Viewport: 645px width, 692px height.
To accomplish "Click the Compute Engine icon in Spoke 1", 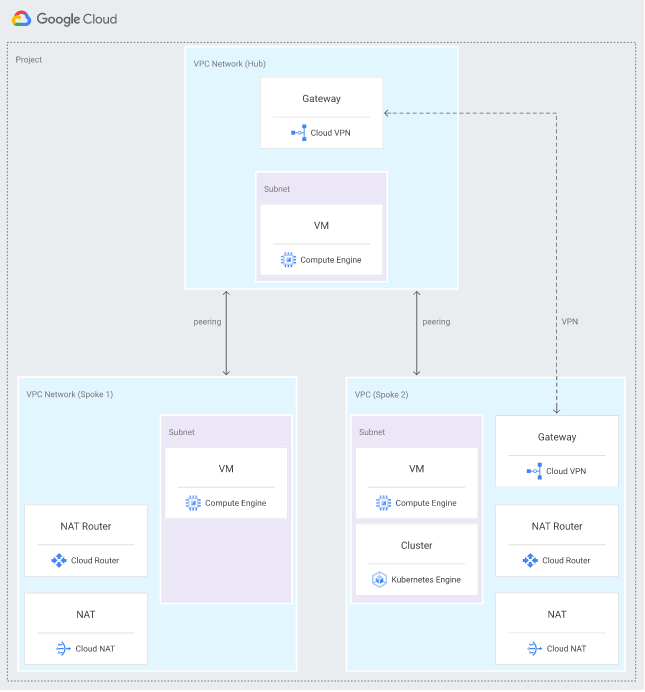I will (193, 503).
